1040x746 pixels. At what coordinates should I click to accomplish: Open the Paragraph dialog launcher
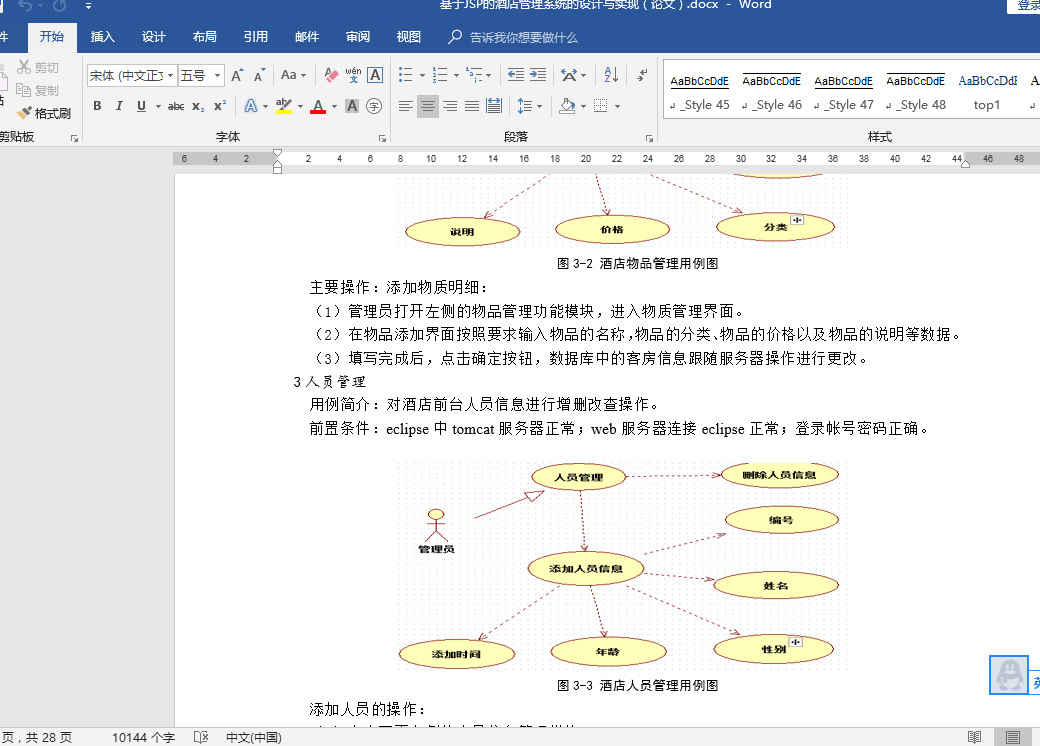click(649, 139)
